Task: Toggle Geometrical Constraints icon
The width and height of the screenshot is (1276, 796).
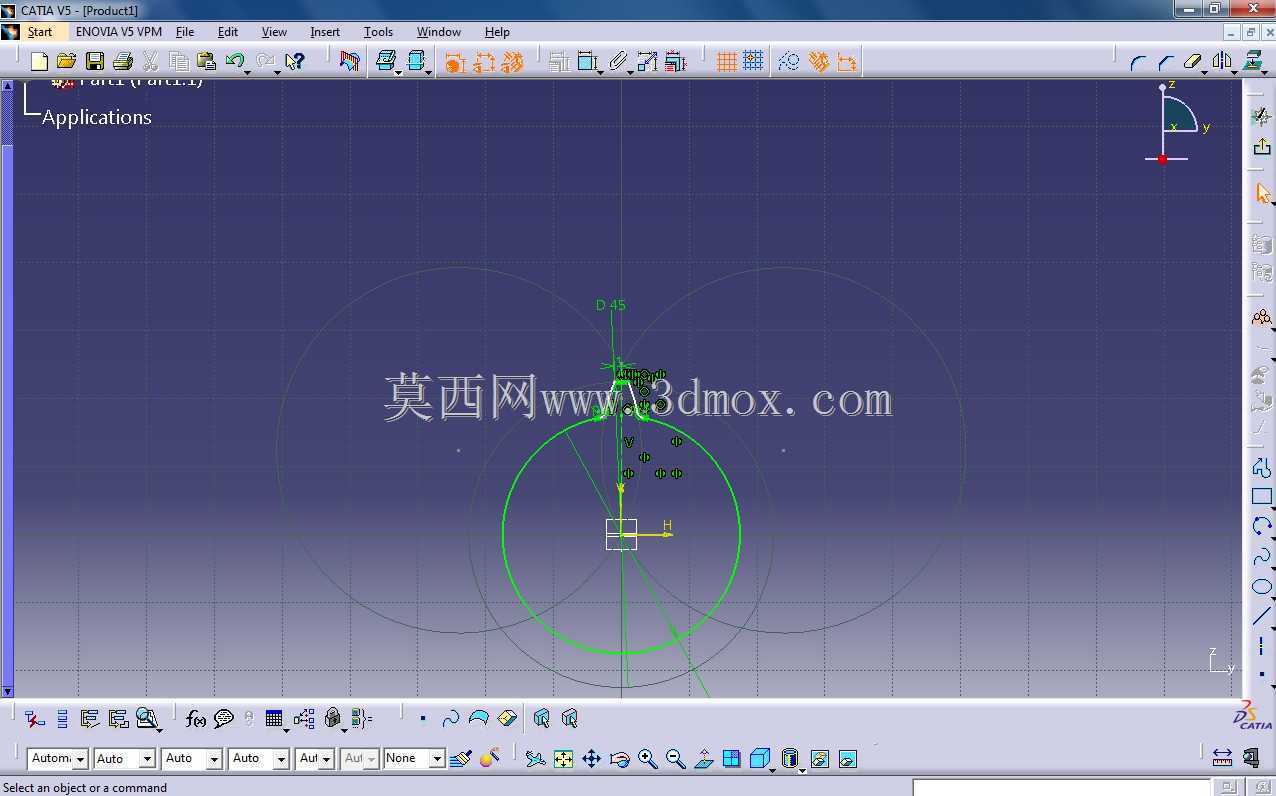Action: (818, 62)
